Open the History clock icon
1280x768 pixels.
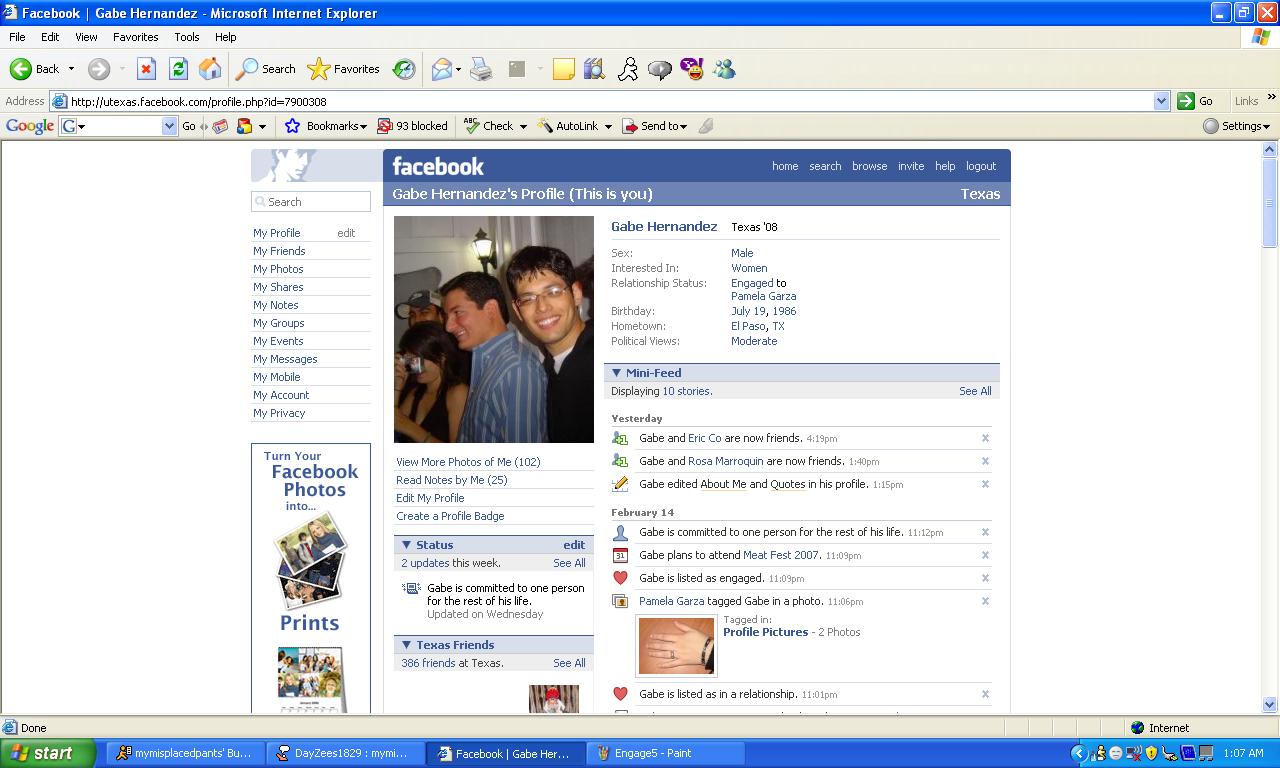[404, 69]
